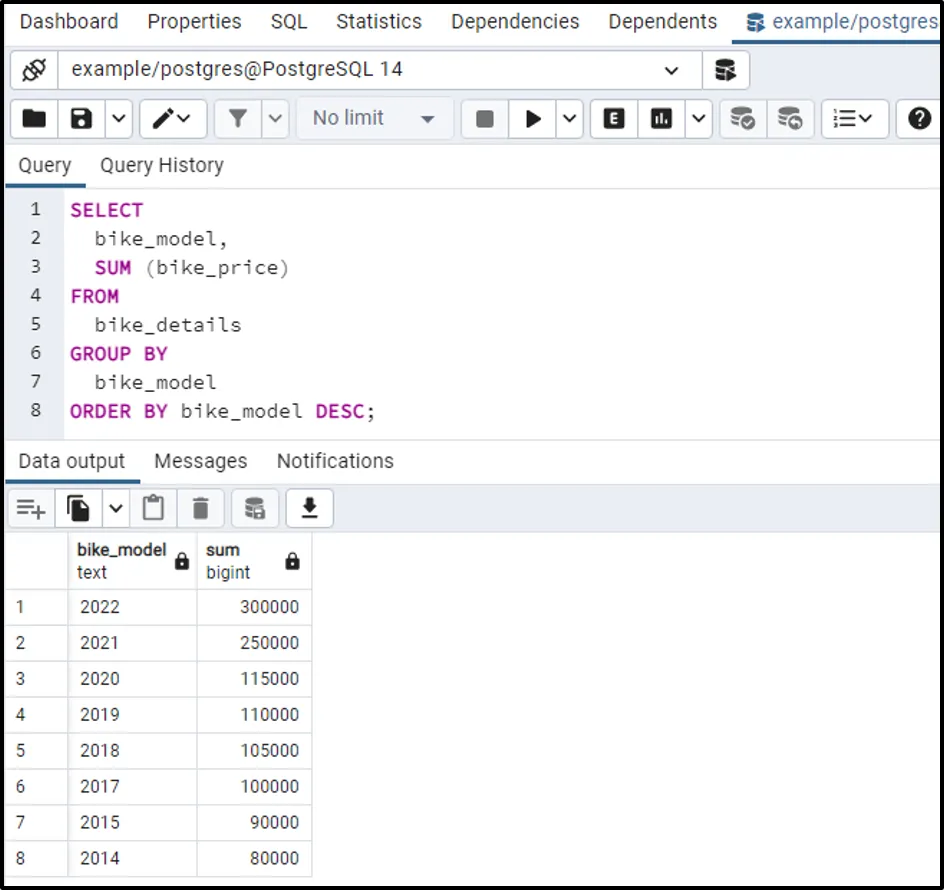Open the Help question mark icon
Image resolution: width=944 pixels, height=890 pixels.
click(919, 119)
